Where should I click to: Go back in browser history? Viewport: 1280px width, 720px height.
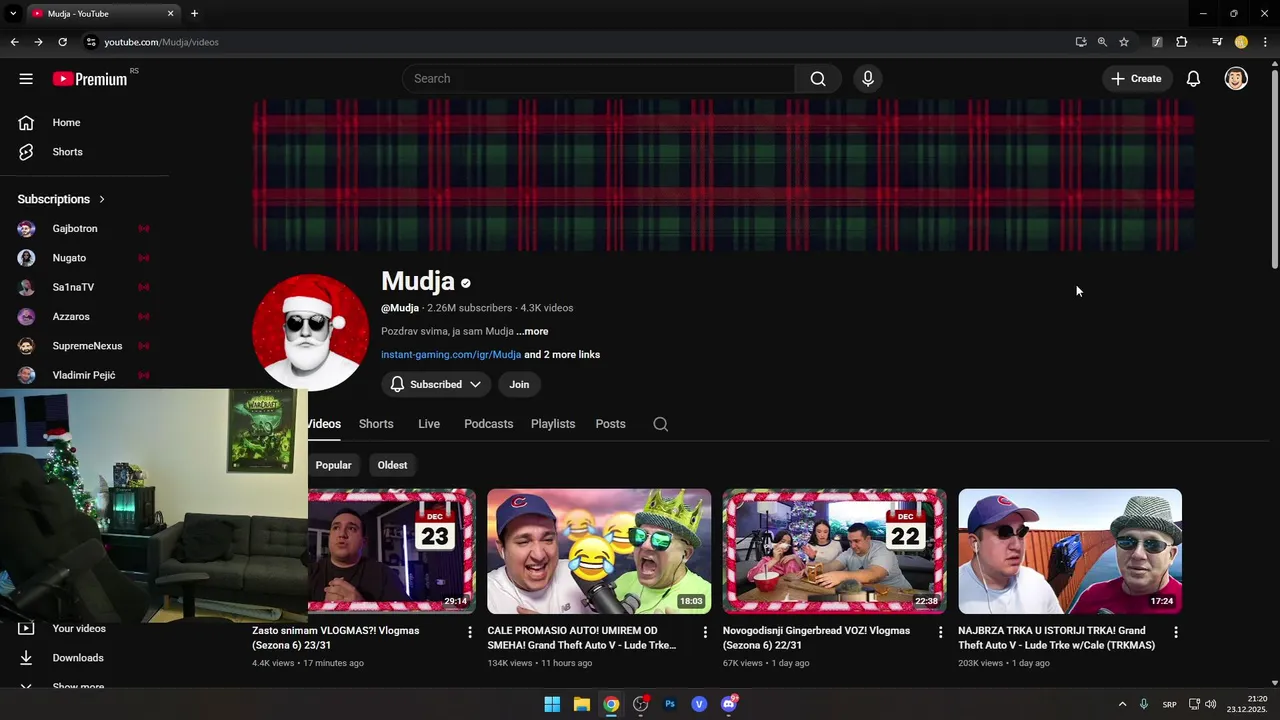(14, 42)
